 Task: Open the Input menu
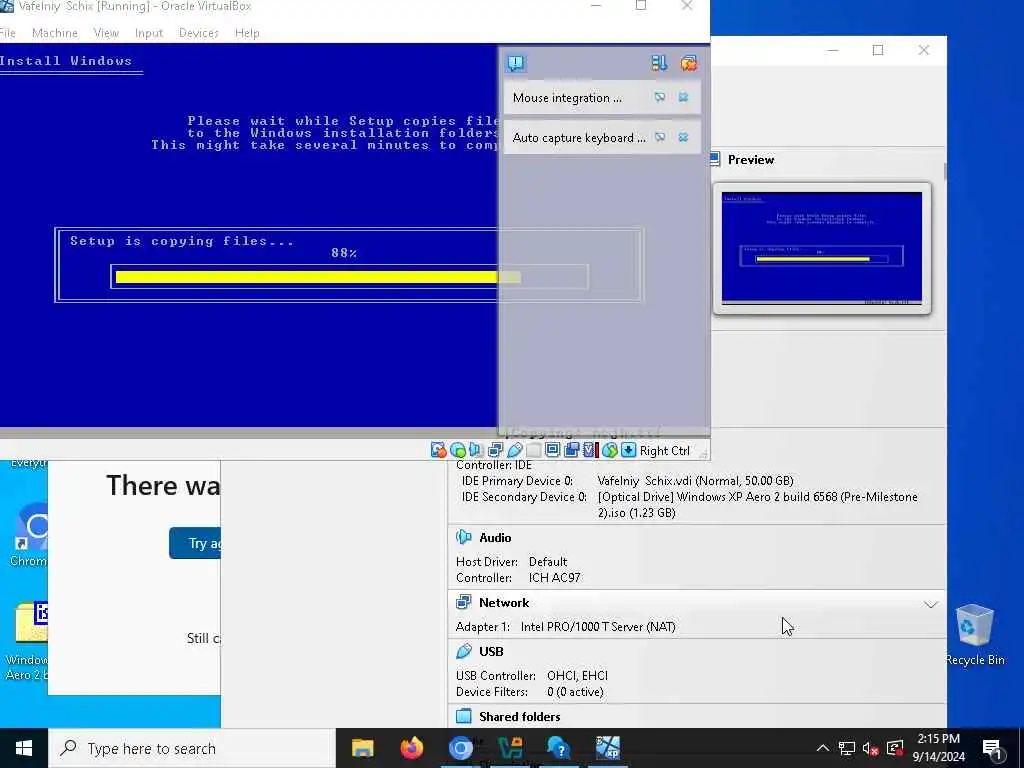click(x=149, y=33)
